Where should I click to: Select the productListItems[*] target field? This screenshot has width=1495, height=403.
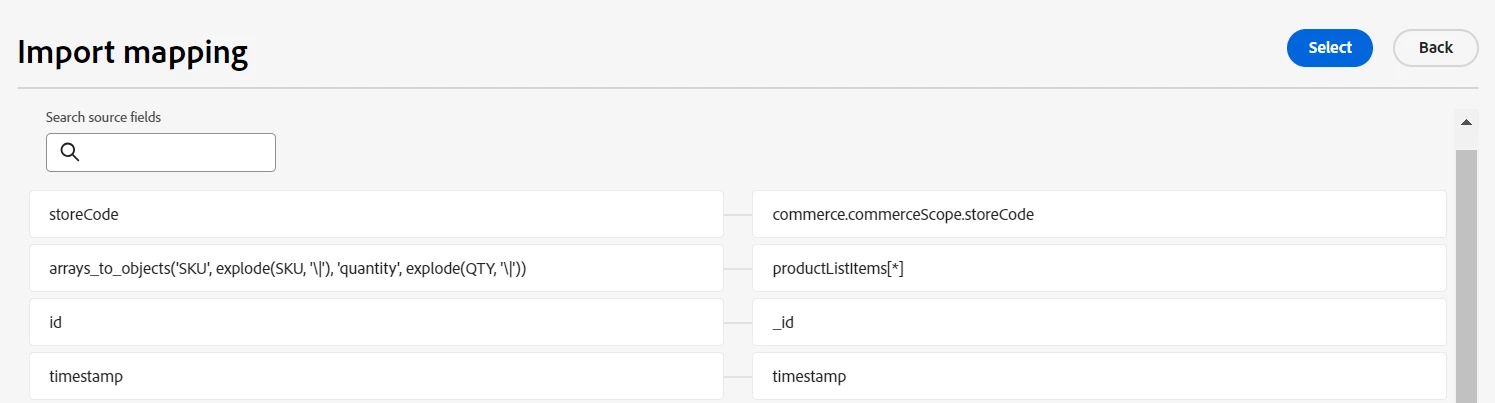pyautogui.click(x=1098, y=268)
